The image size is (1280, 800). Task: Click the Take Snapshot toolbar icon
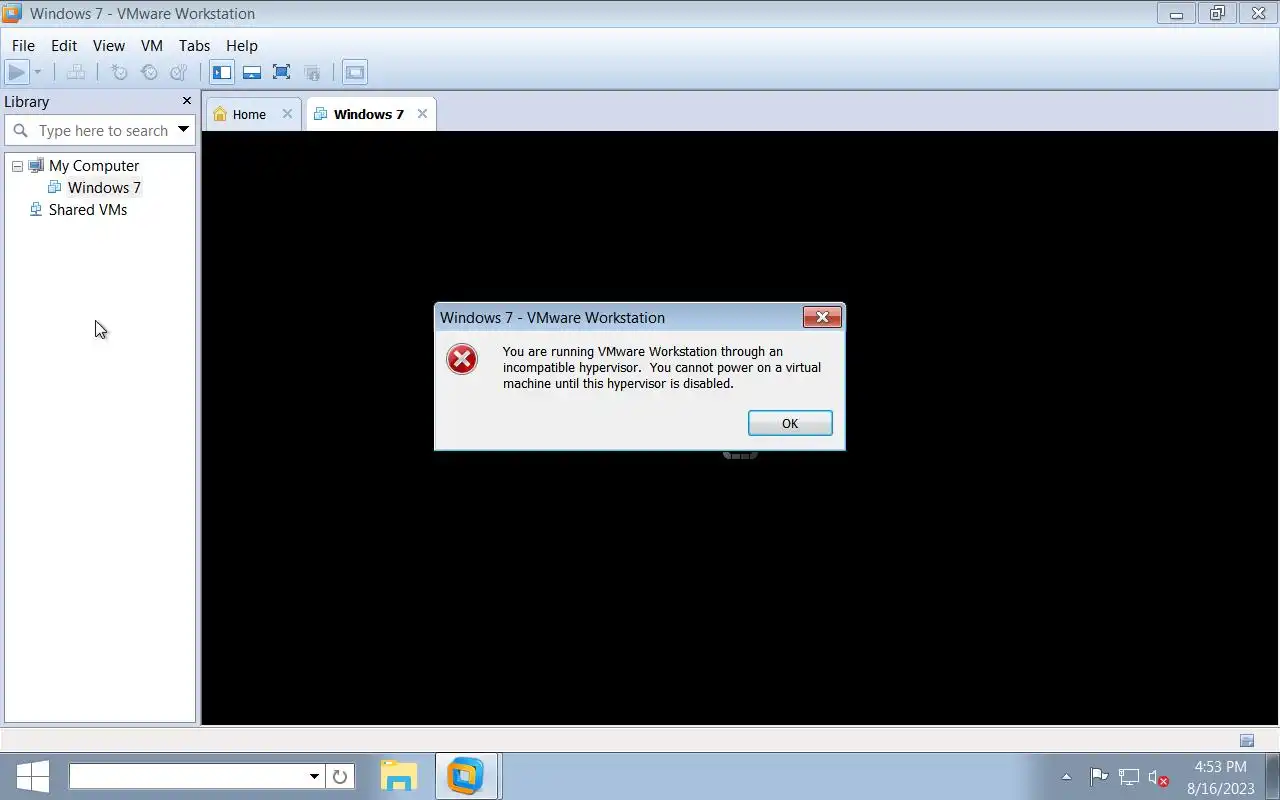click(119, 72)
